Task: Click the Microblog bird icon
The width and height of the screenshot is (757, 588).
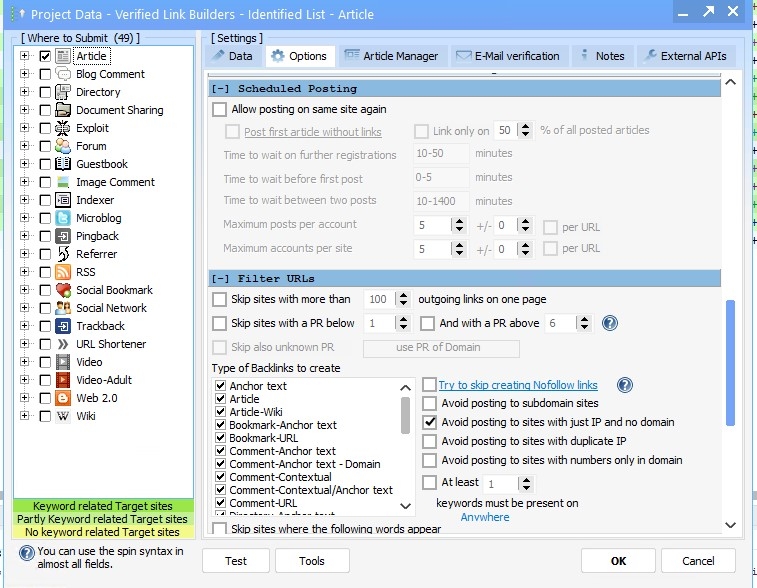Action: [63, 218]
